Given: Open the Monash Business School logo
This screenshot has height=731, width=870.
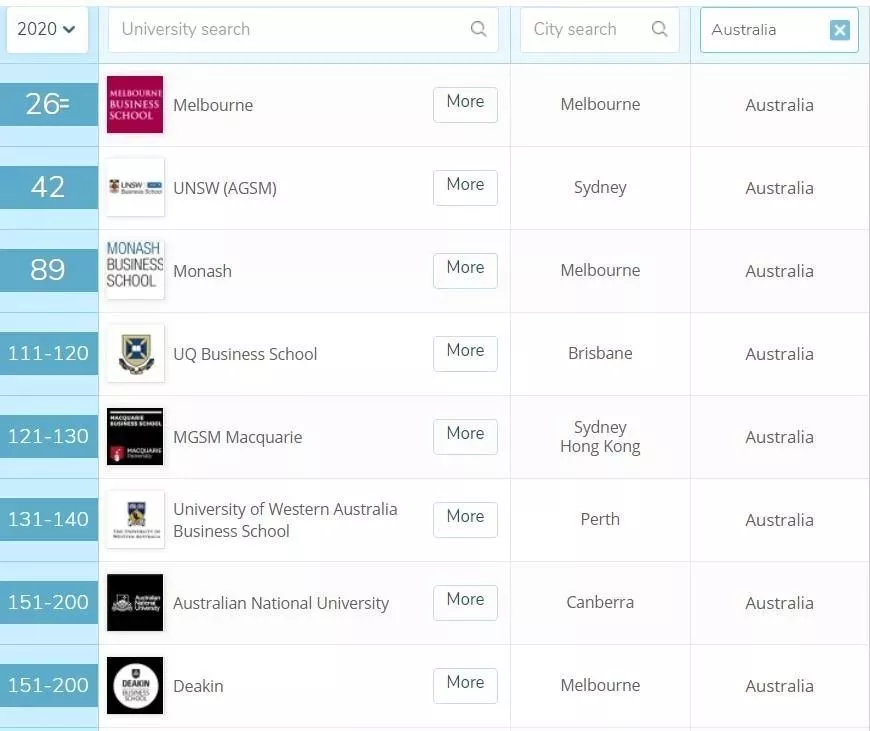Looking at the screenshot, I should [x=135, y=270].
